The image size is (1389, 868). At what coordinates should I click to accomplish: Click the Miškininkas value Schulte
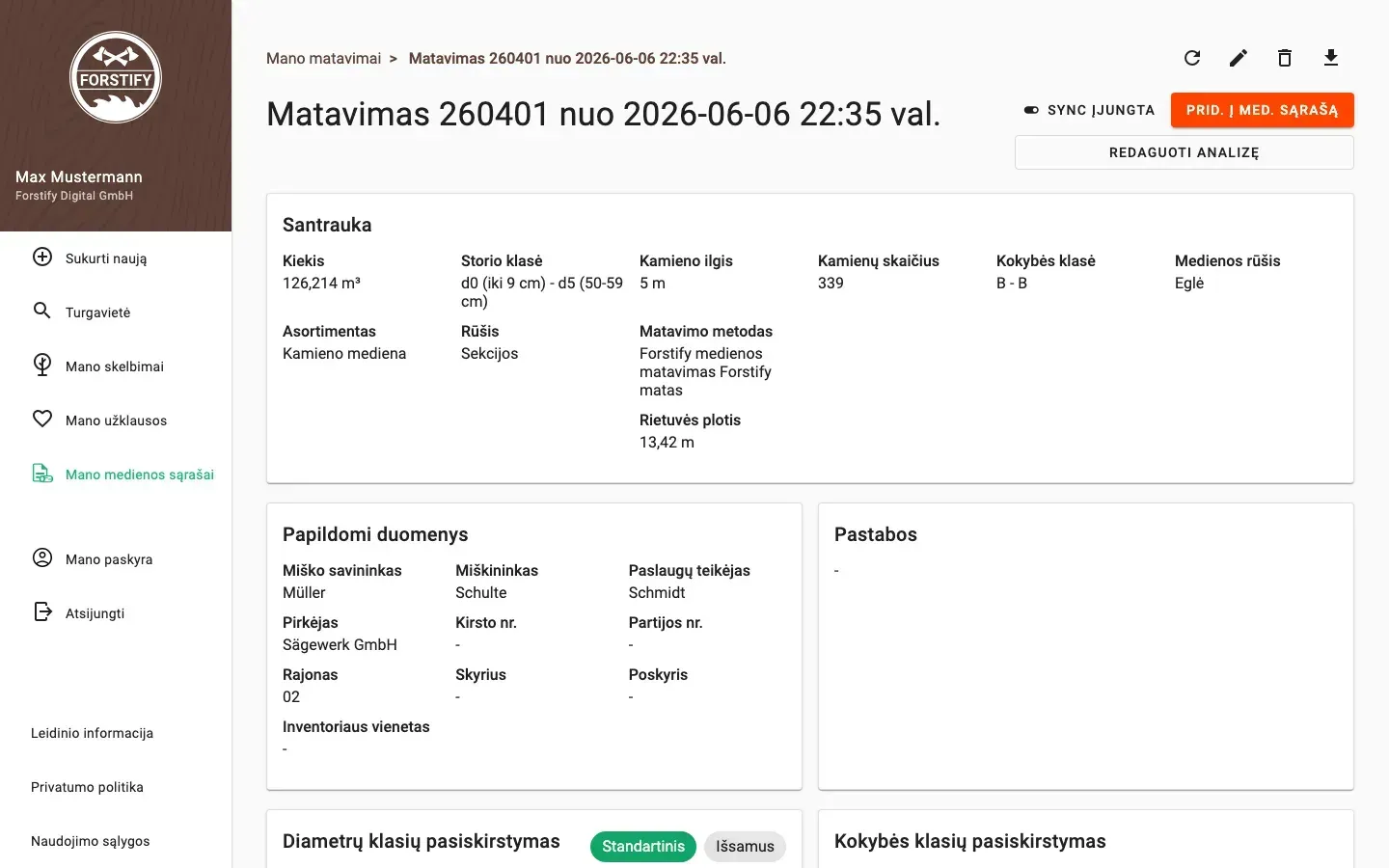[x=481, y=593]
